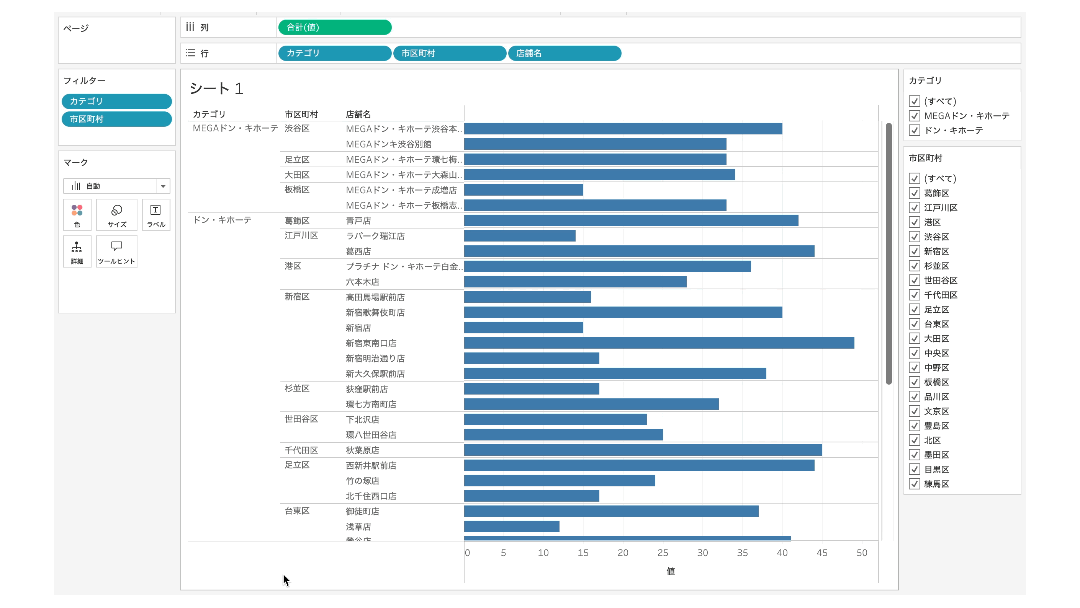This screenshot has height=608, width=1080.
Task: Uncheck 千代田区 in the 市区町村 filter
Action: coord(915,295)
